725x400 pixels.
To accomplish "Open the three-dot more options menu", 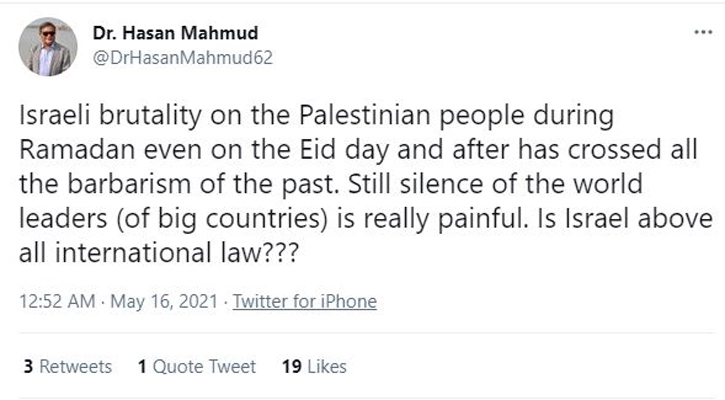I will [x=702, y=33].
